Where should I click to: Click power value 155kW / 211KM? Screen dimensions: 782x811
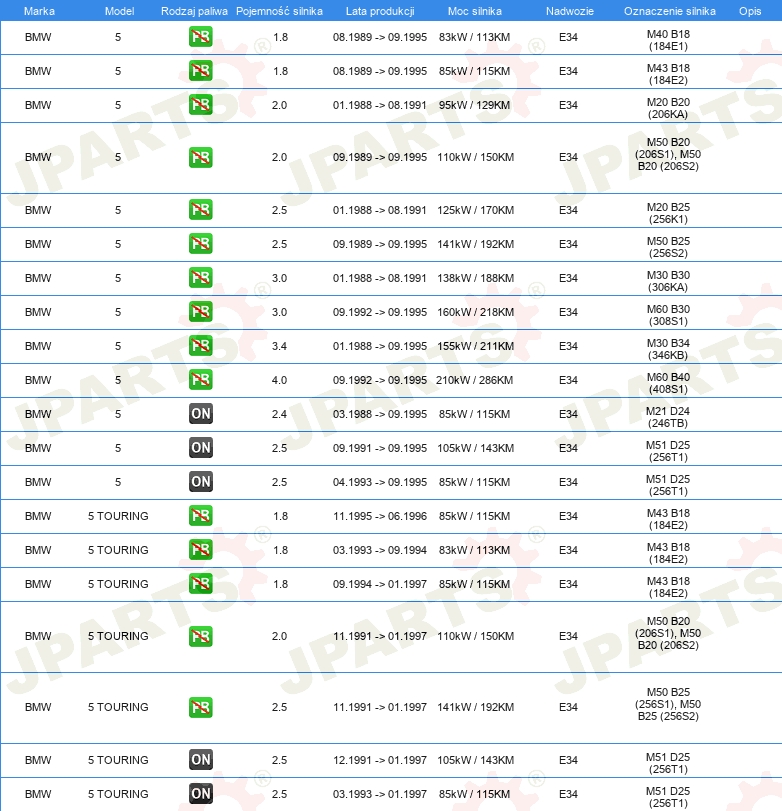pos(475,346)
